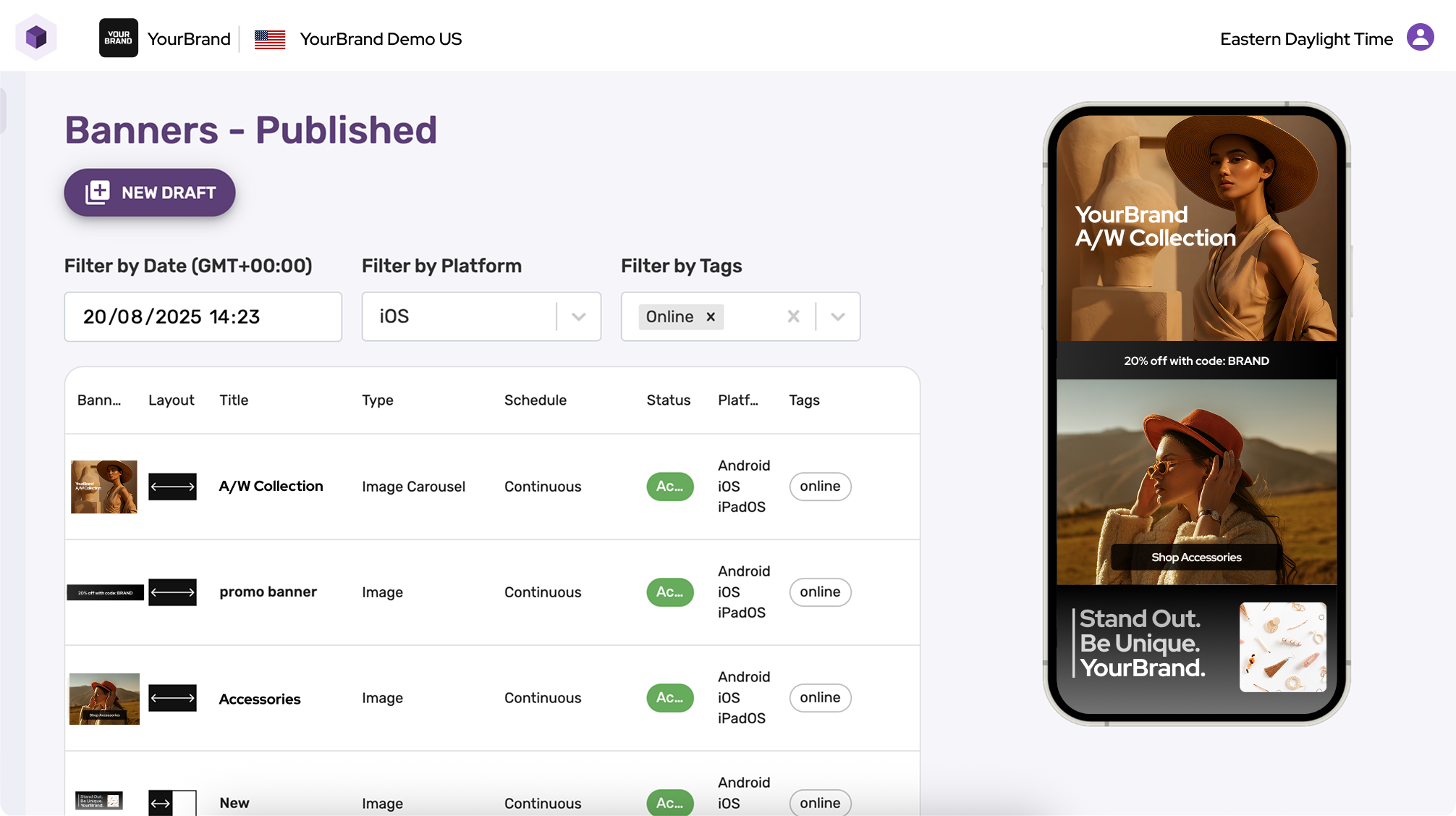The height and width of the screenshot is (816, 1456).
Task: Open the user profile avatar
Action: coord(1420,37)
